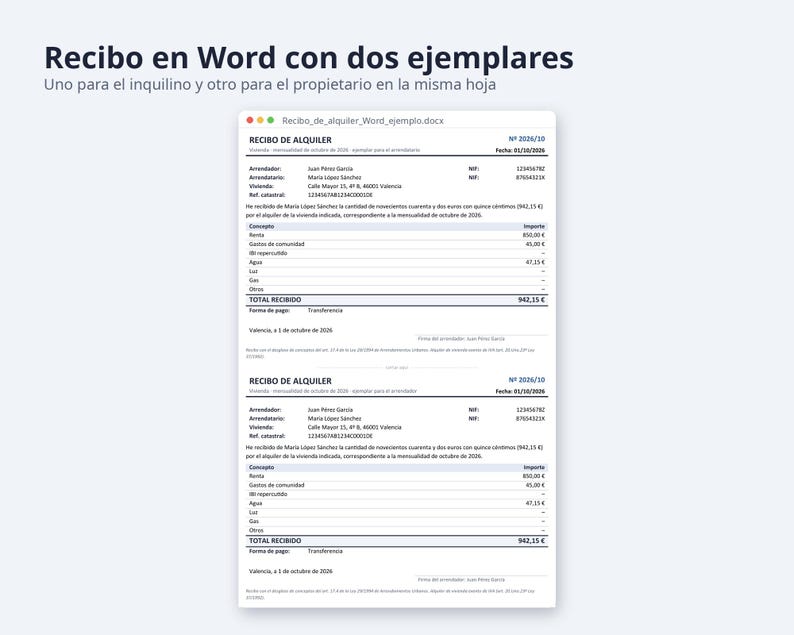Click 'Firma del arrendador' line in the upper receipt
The image size is (794, 635).
click(461, 339)
